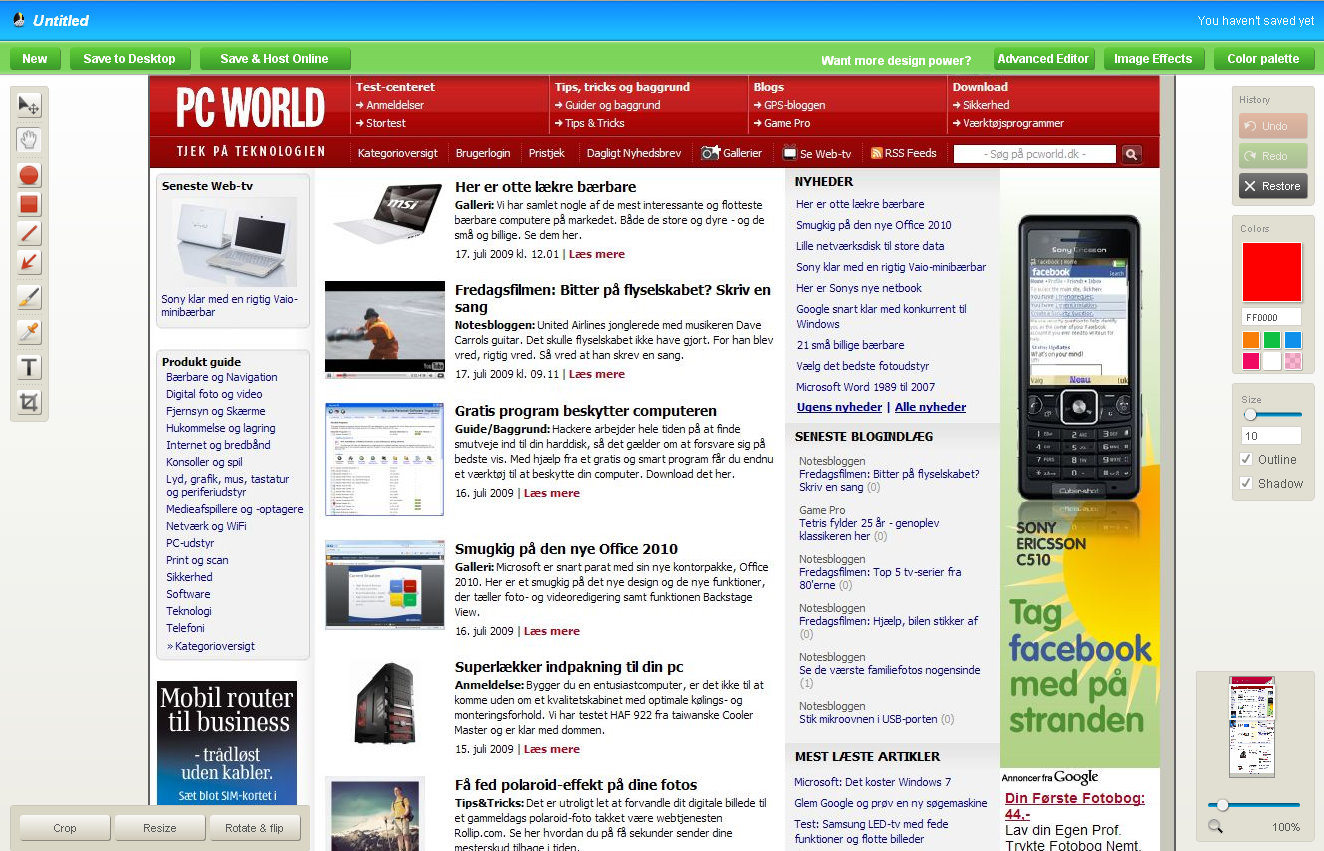Choose the red circle drawing tool
Screen dimensions: 1324x851
click(x=28, y=175)
